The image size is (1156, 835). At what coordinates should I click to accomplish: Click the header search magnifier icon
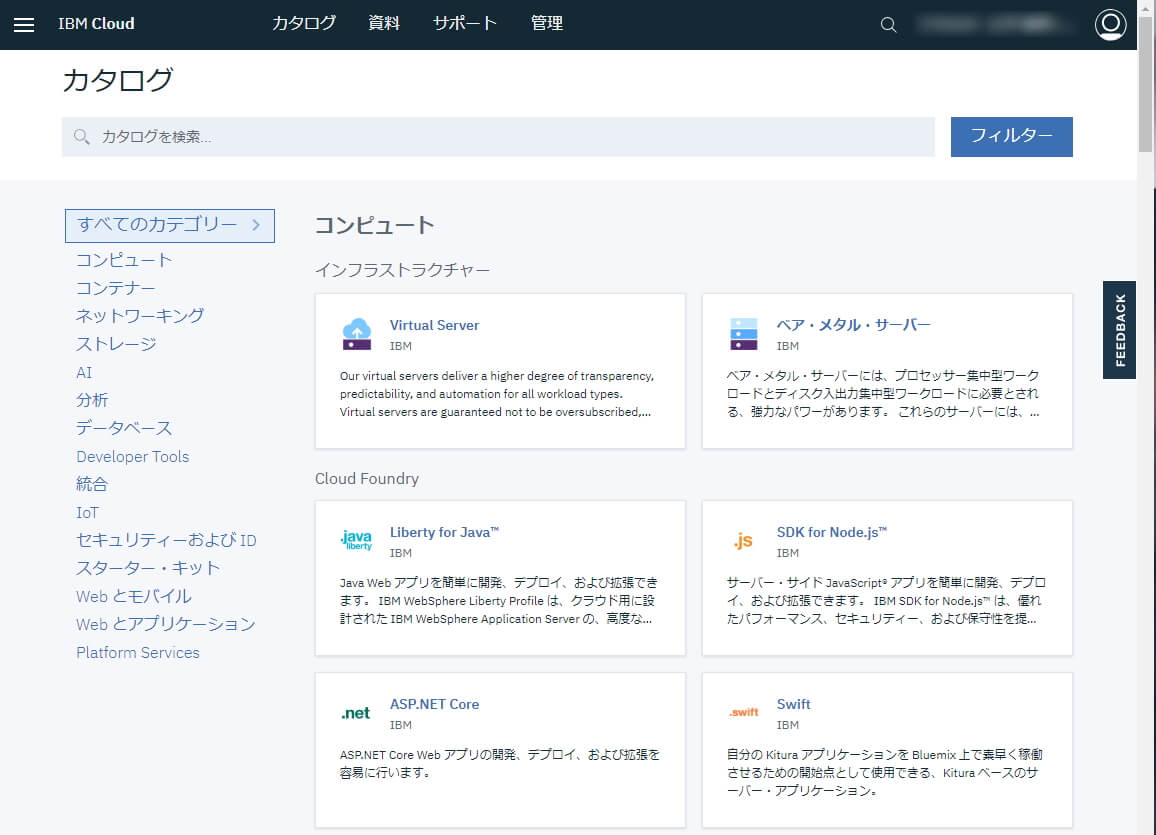[888, 25]
